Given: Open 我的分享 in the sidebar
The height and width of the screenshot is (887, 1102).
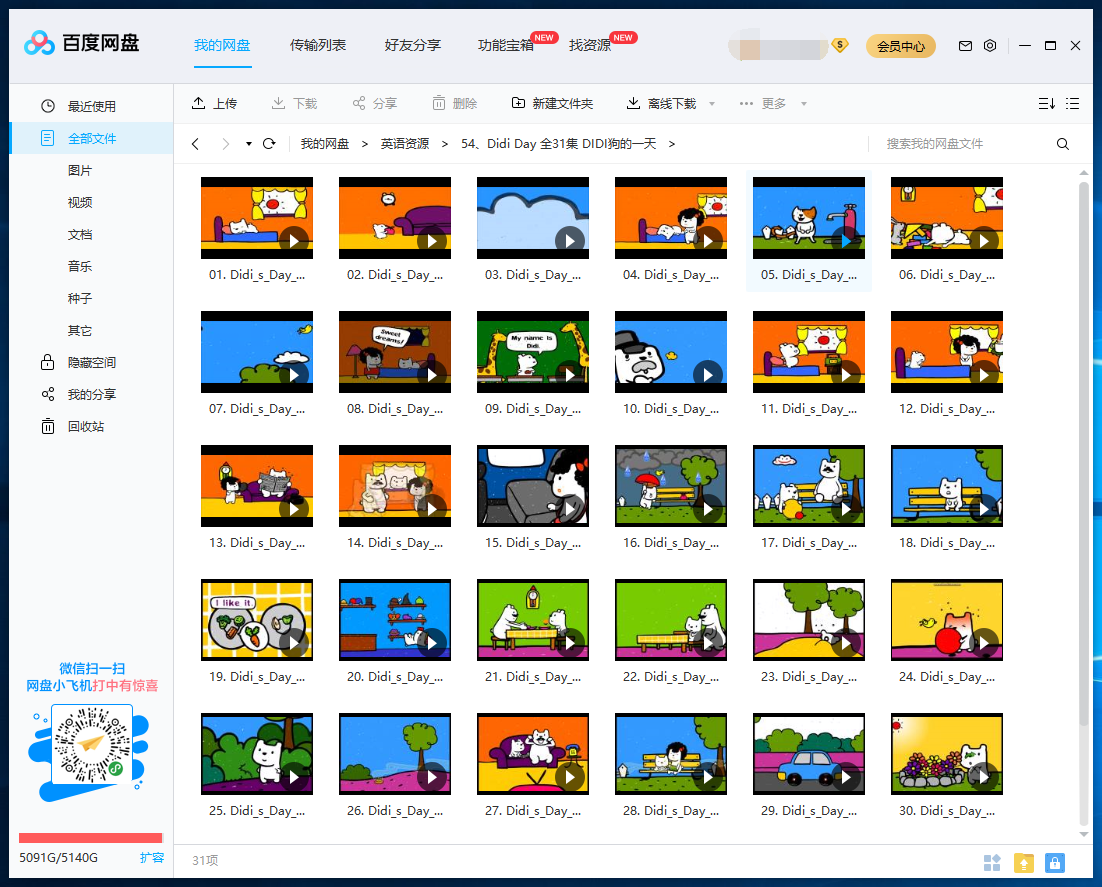Looking at the screenshot, I should click(91, 394).
